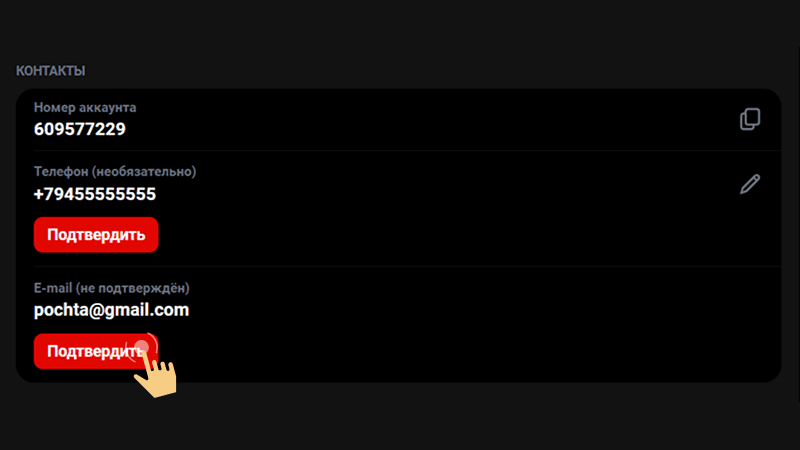The height and width of the screenshot is (450, 800).
Task: Click the vertical scrollbar at right edge
Action: point(798,224)
